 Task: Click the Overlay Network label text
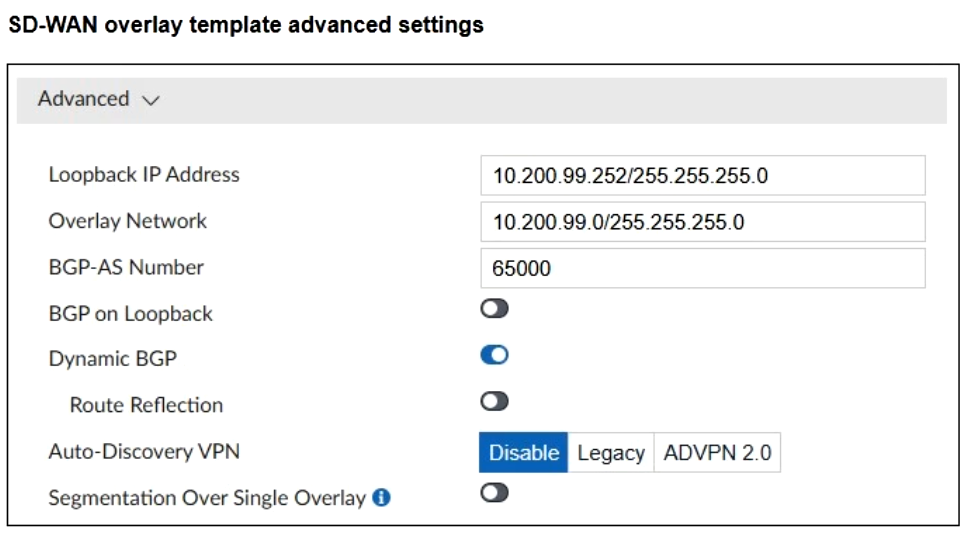pos(127,221)
